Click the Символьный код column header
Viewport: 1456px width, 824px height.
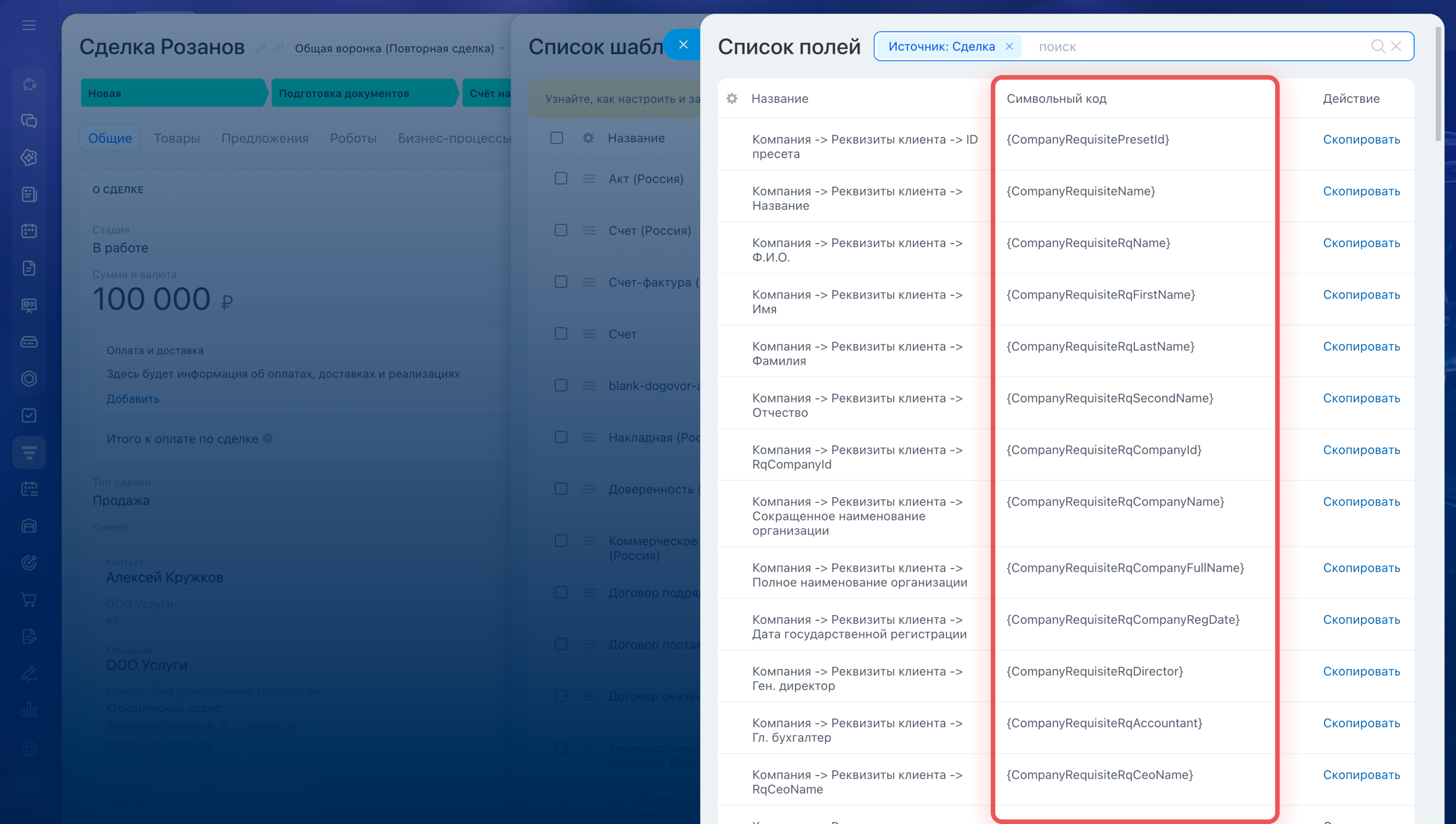pos(1056,99)
